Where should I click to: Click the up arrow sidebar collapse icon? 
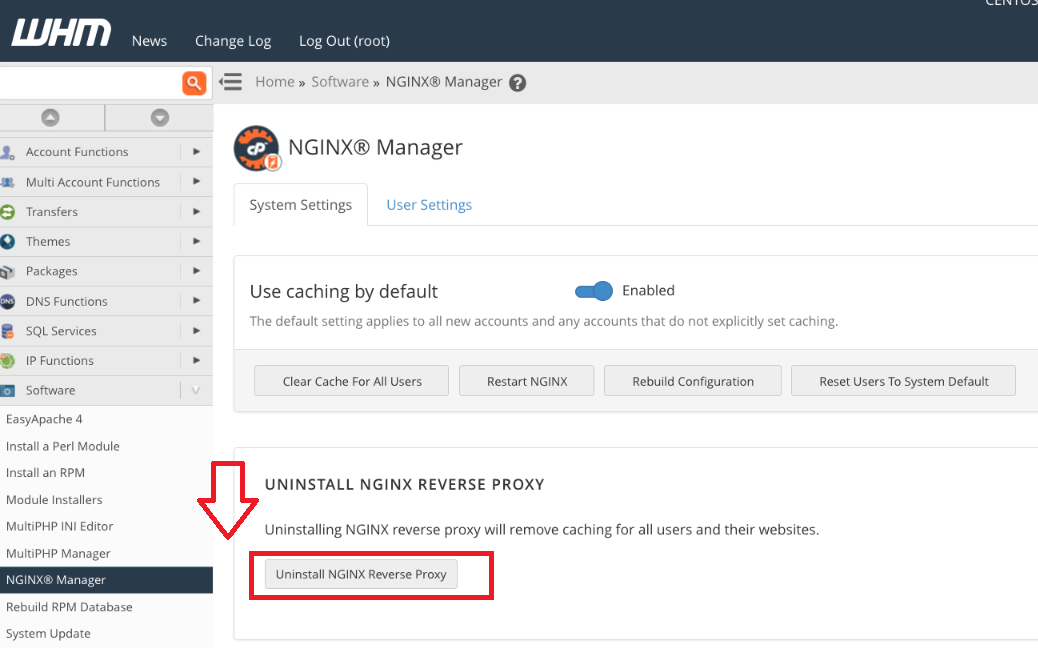tap(50, 118)
